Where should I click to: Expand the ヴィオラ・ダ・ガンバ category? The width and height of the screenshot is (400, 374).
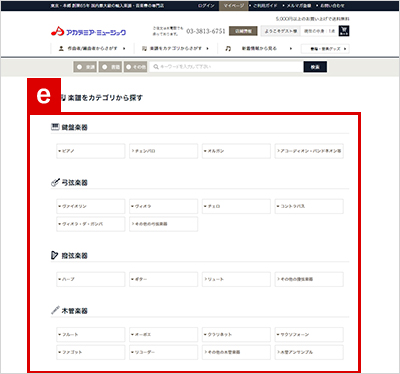91,224
